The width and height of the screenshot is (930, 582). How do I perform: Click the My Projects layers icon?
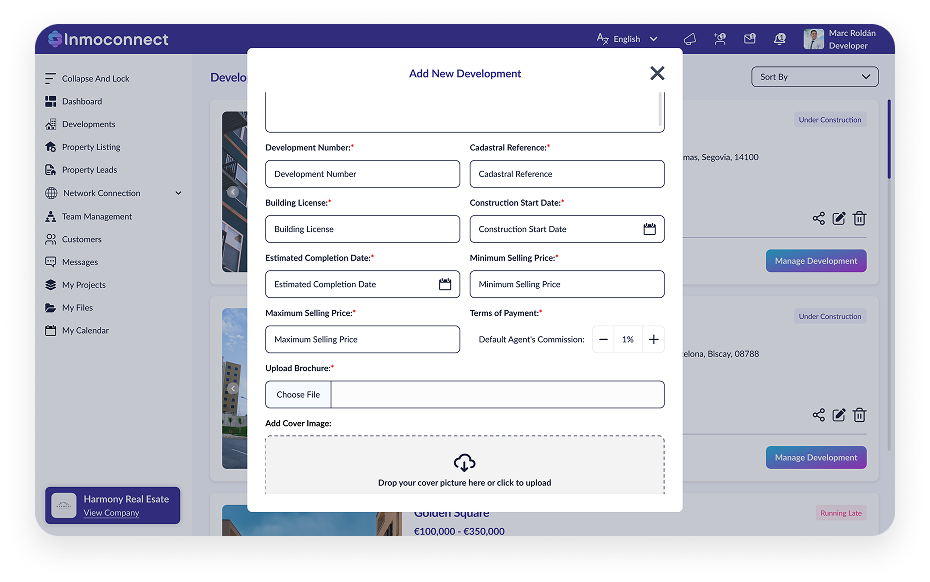click(50, 285)
